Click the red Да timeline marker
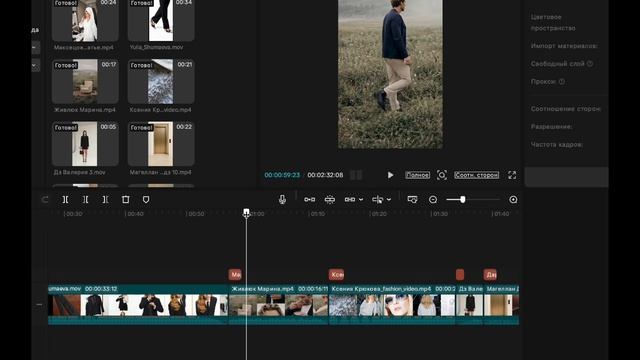Screen dimensions: 640x360 point(490,275)
